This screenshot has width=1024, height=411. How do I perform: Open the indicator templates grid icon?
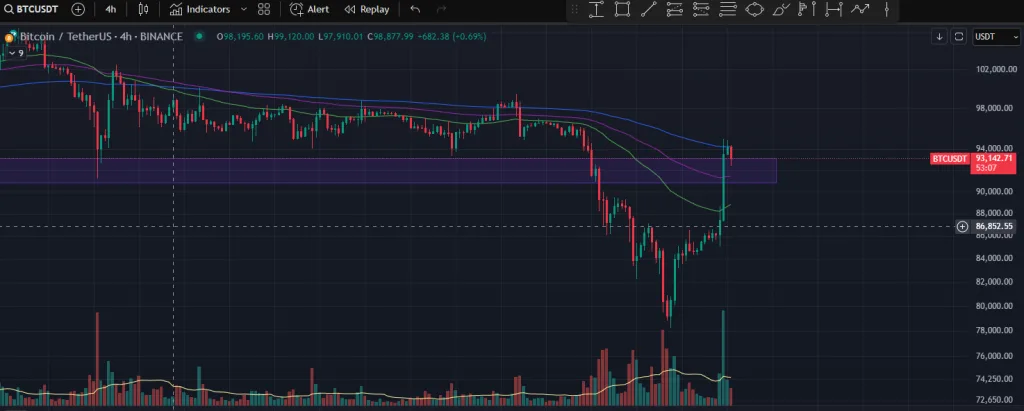[x=264, y=9]
